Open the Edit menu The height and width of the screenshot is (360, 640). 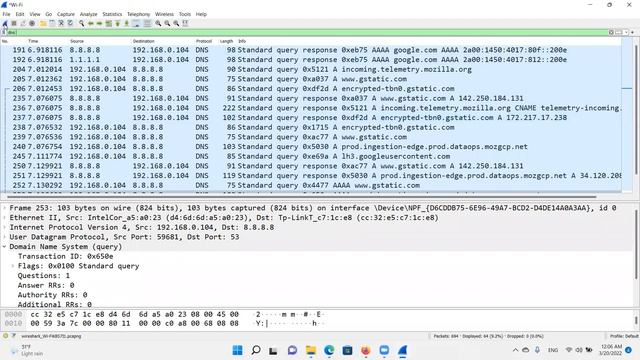[x=20, y=14]
